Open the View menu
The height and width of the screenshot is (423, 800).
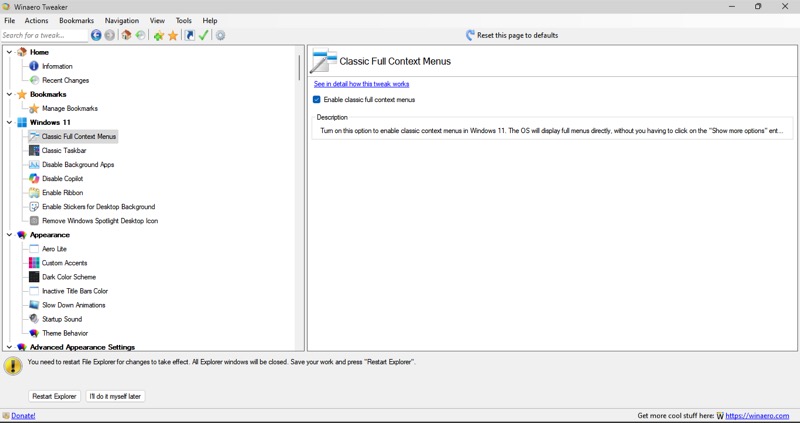[157, 20]
